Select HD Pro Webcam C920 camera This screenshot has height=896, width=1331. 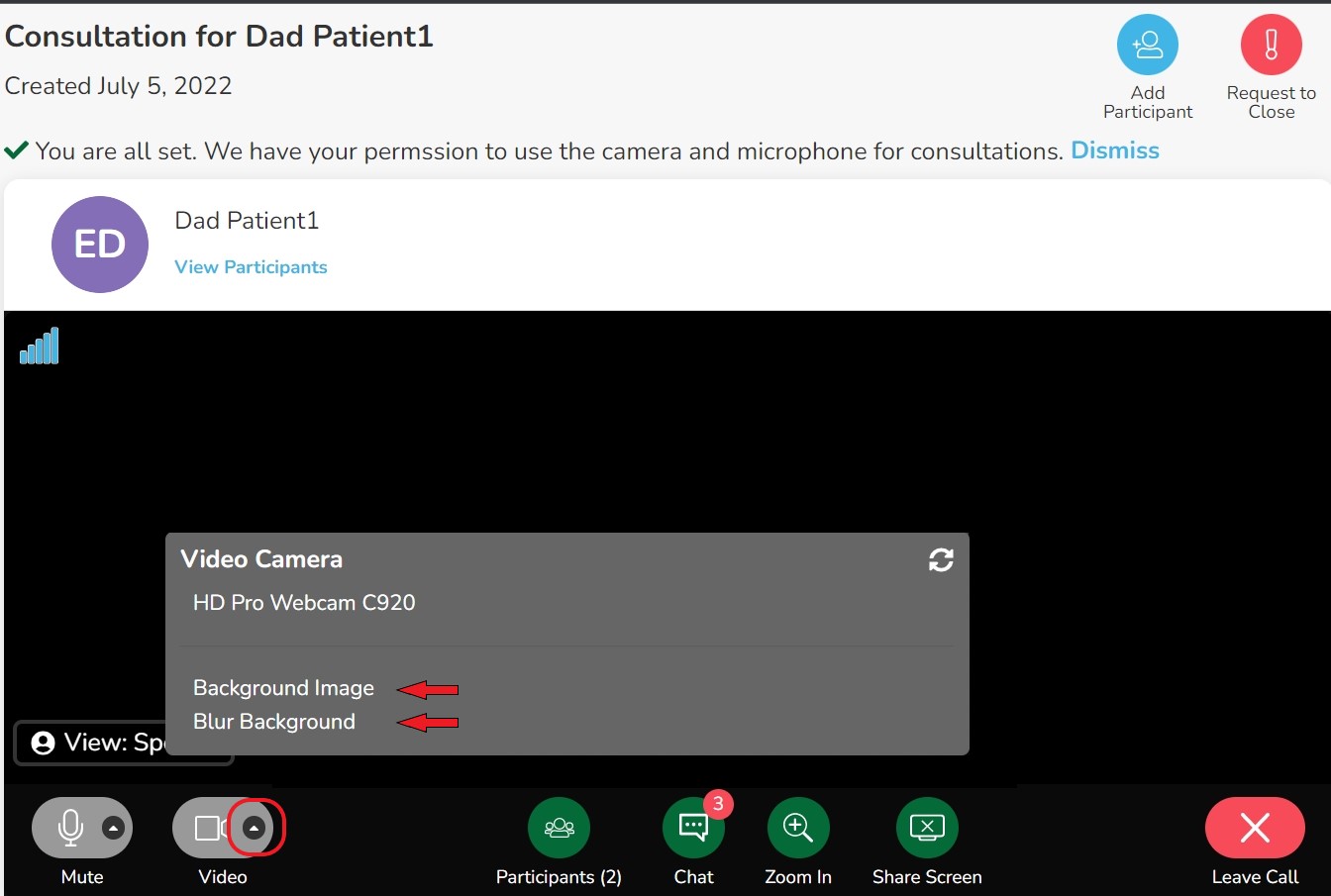(x=304, y=603)
